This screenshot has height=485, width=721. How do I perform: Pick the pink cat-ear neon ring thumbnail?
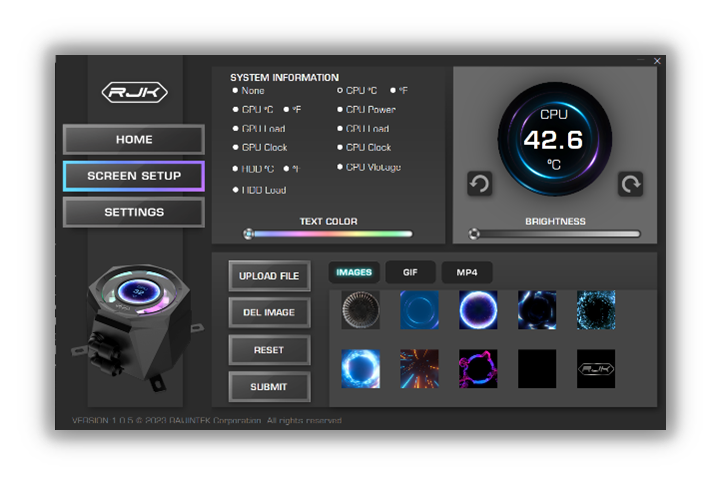click(x=478, y=368)
